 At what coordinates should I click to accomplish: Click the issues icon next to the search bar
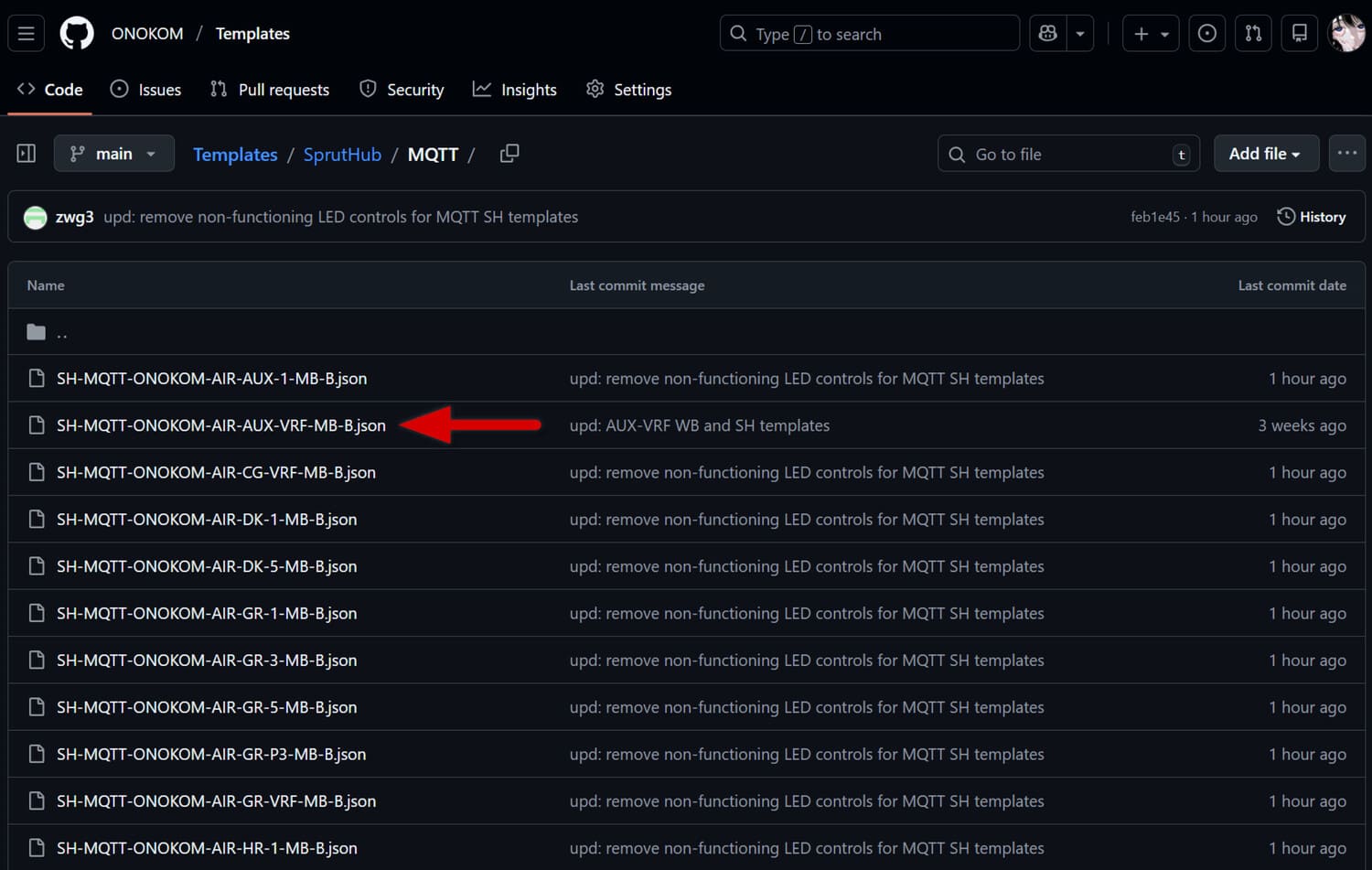[1206, 33]
